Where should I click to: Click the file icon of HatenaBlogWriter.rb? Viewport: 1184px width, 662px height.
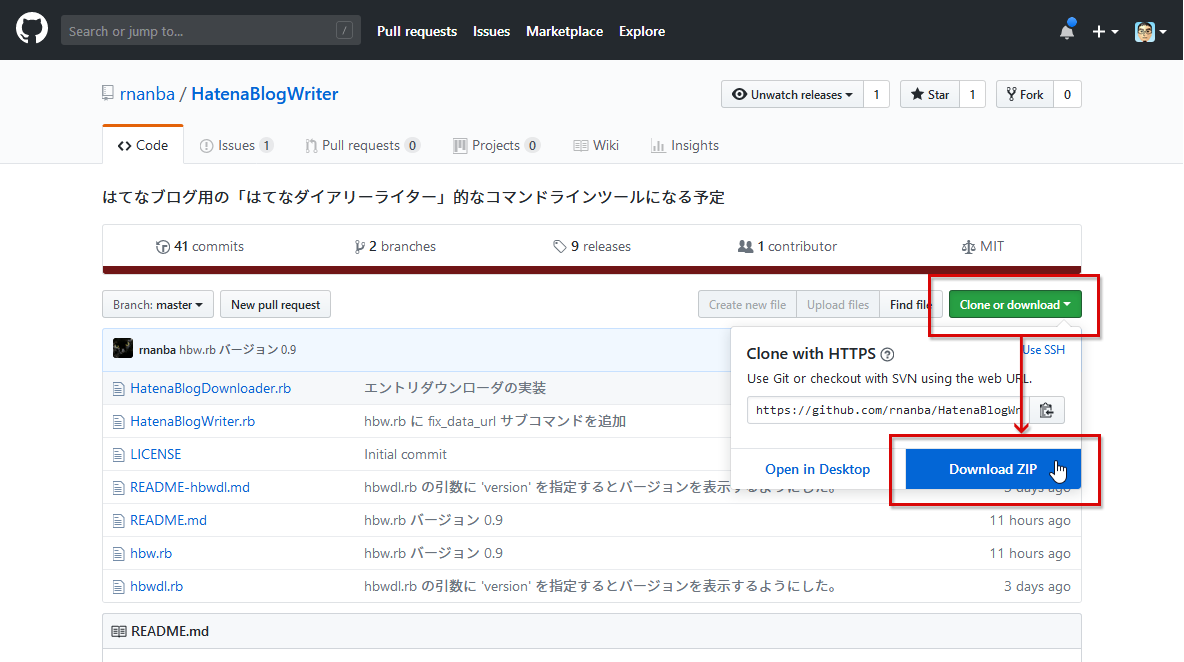(119, 422)
